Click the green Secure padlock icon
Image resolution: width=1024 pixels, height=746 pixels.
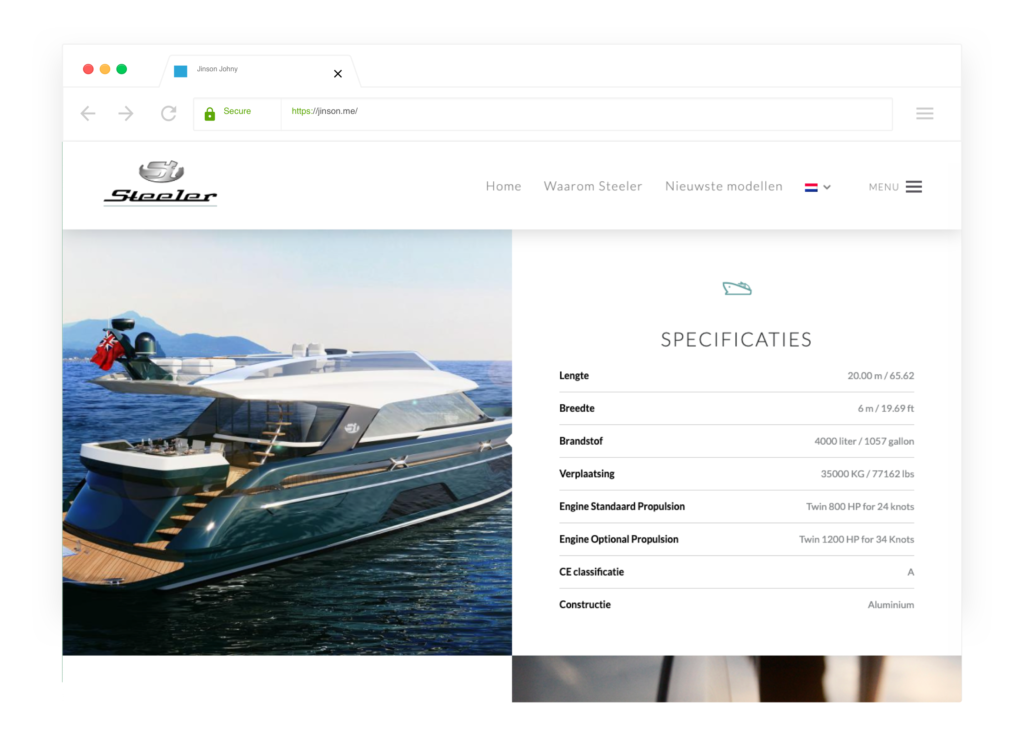pos(210,114)
